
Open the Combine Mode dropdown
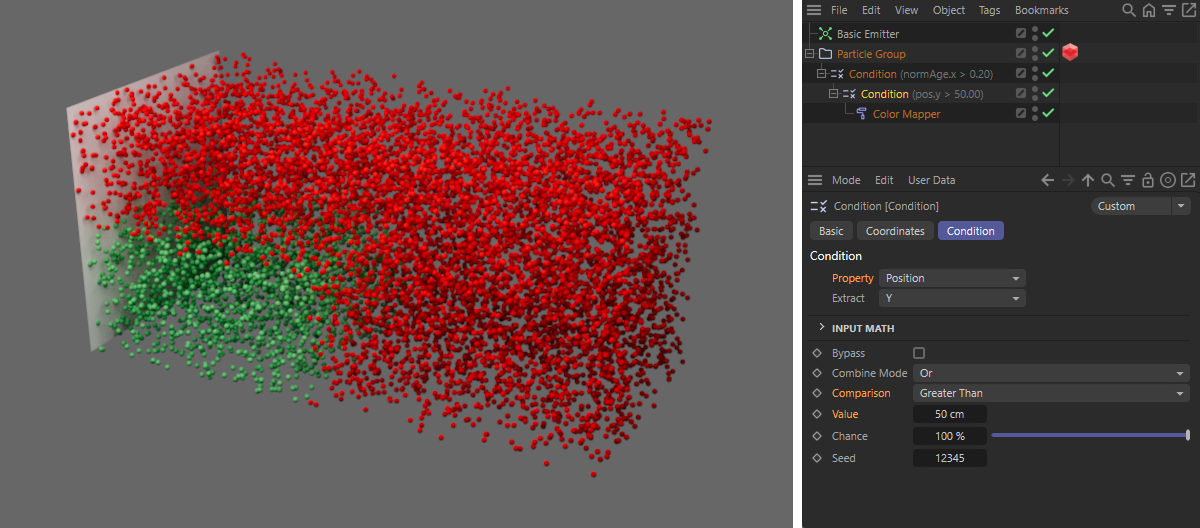(x=1051, y=373)
